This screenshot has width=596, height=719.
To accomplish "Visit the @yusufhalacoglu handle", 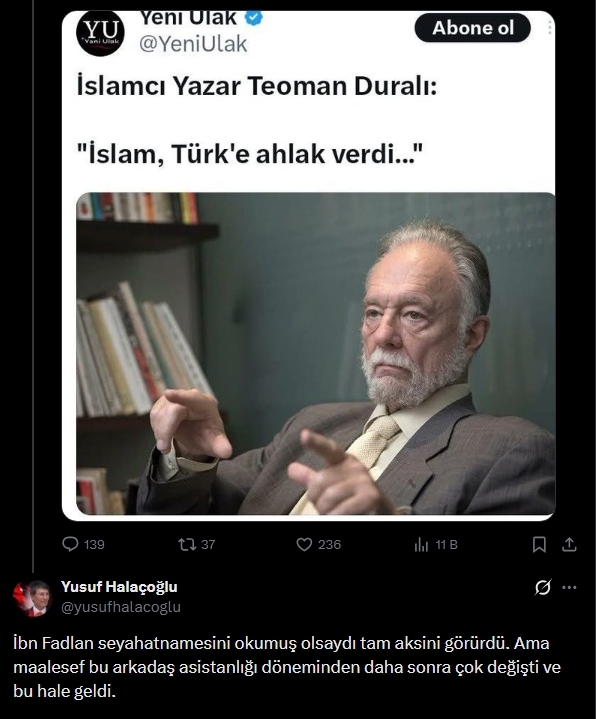I will pos(121,607).
